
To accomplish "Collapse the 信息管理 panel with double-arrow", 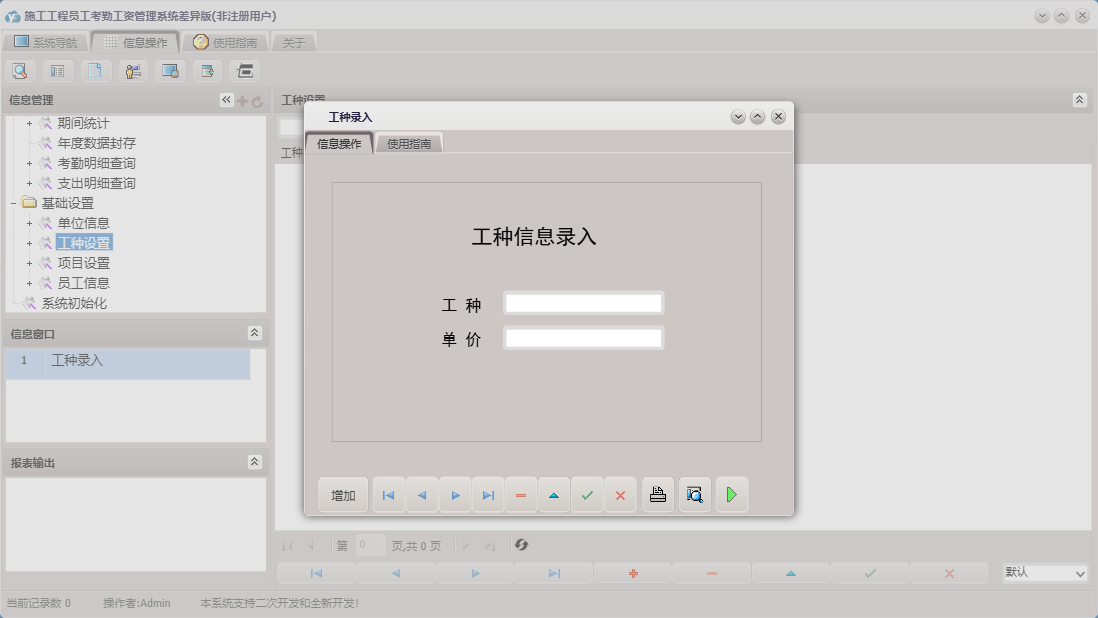I will coord(226,100).
